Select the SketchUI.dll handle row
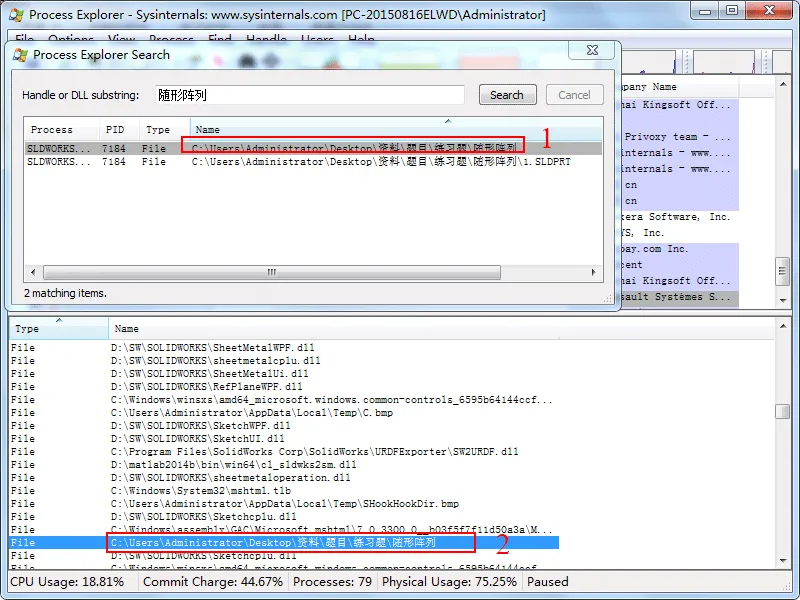This screenshot has height=600, width=800. click(x=284, y=439)
